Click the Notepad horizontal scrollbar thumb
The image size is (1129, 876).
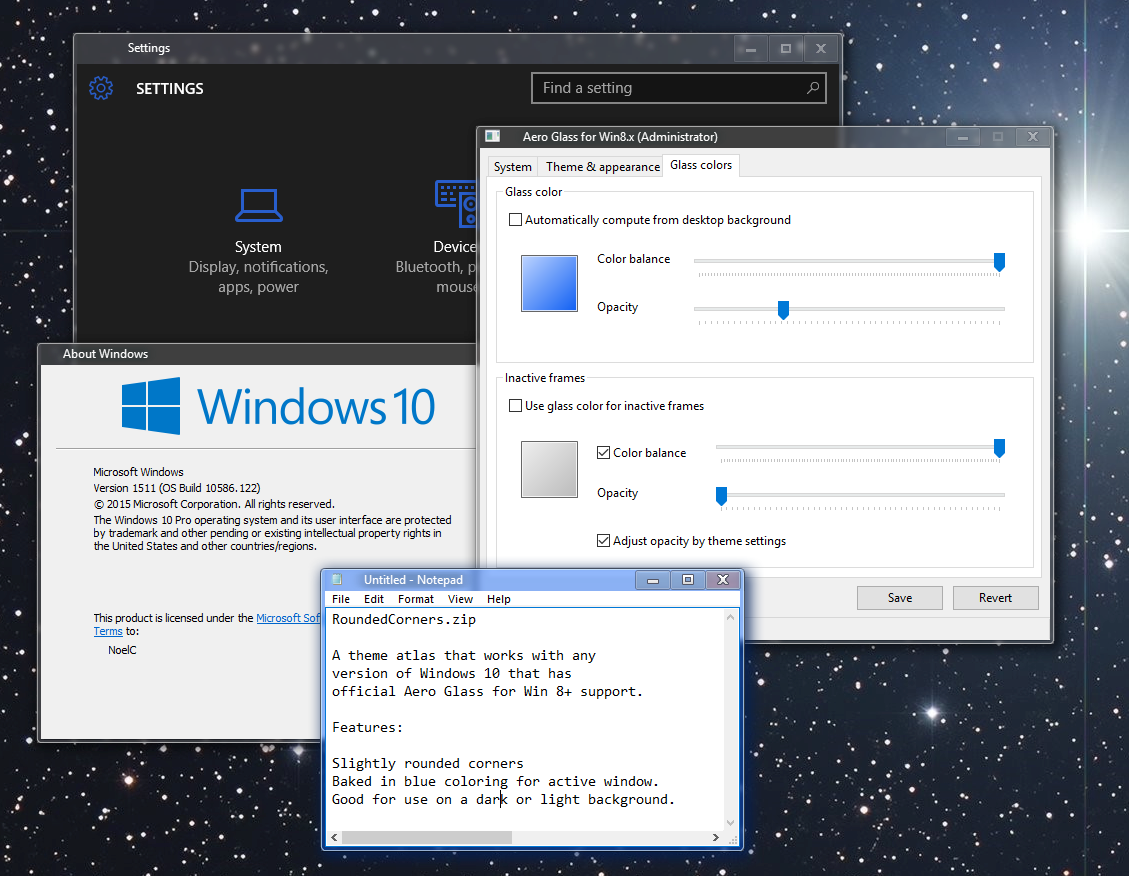[x=427, y=837]
